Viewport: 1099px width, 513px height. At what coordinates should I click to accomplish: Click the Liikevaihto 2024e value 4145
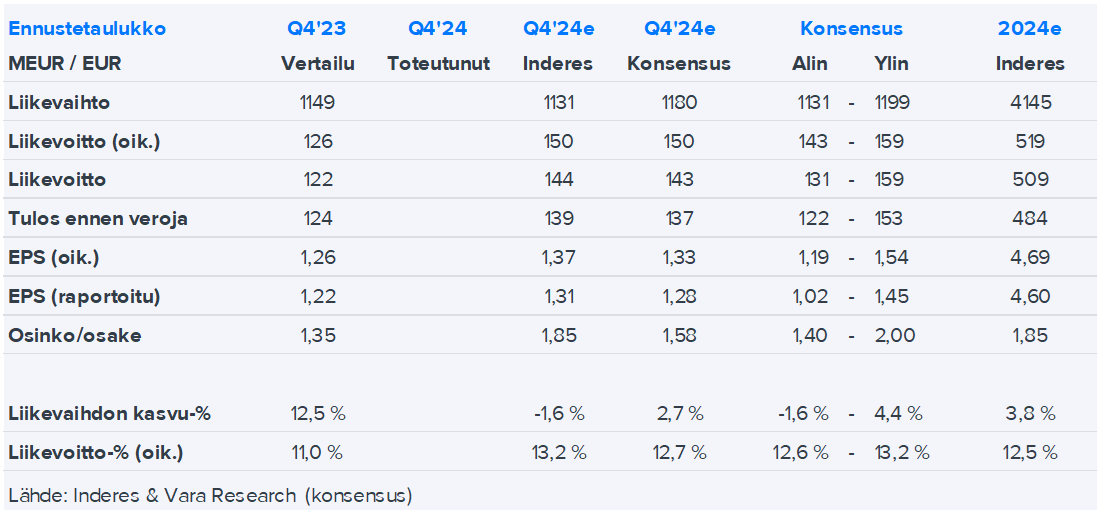point(1030,102)
